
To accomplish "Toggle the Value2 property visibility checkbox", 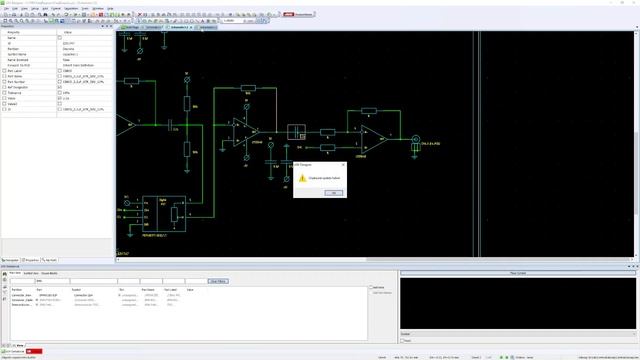I will tap(4, 104).
